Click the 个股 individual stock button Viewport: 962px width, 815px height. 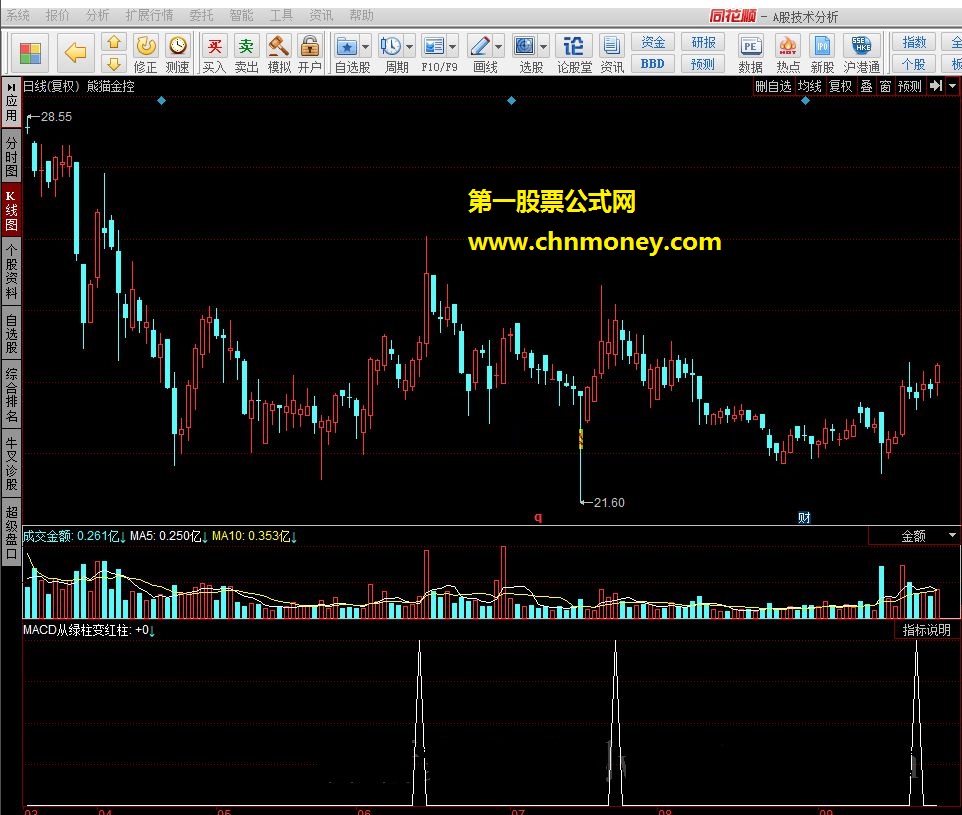[914, 64]
